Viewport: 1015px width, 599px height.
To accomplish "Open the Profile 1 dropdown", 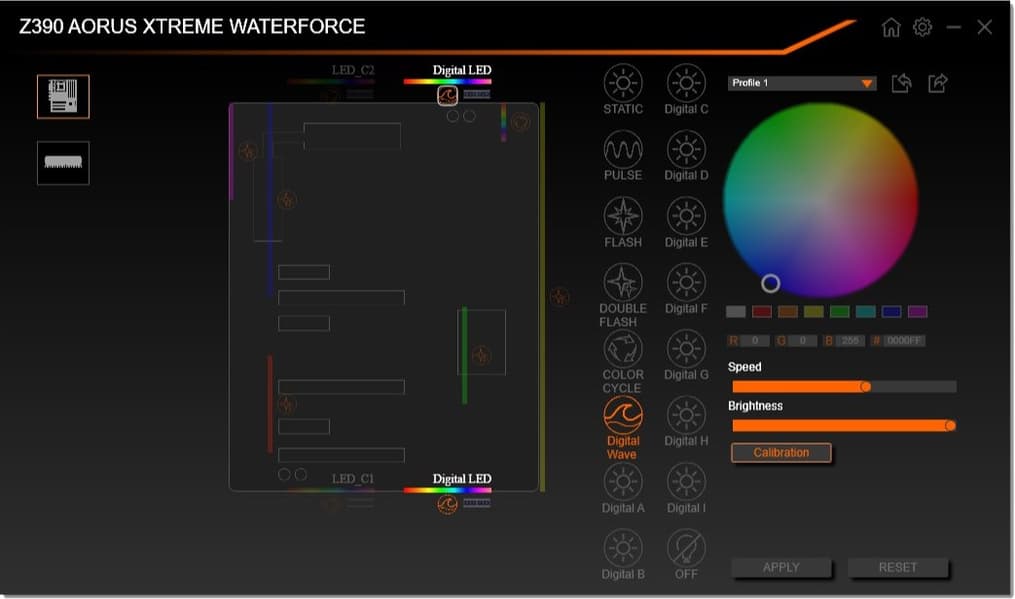I will [802, 83].
